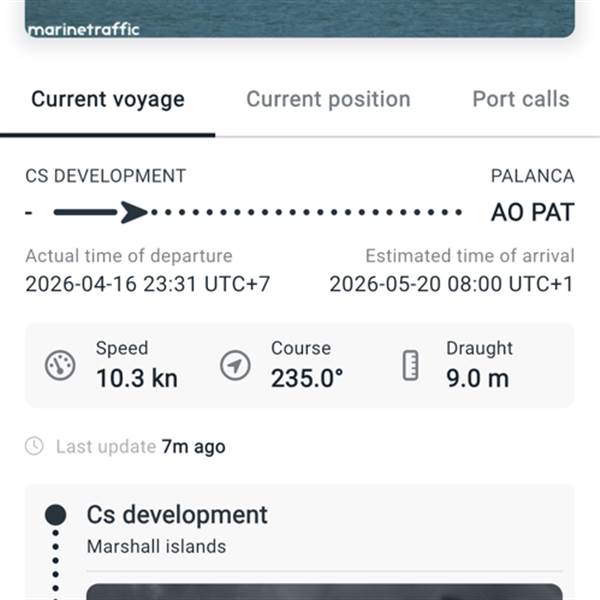Screen dimensions: 600x600
Task: Click the PALANCA destination name
Action: (x=532, y=176)
